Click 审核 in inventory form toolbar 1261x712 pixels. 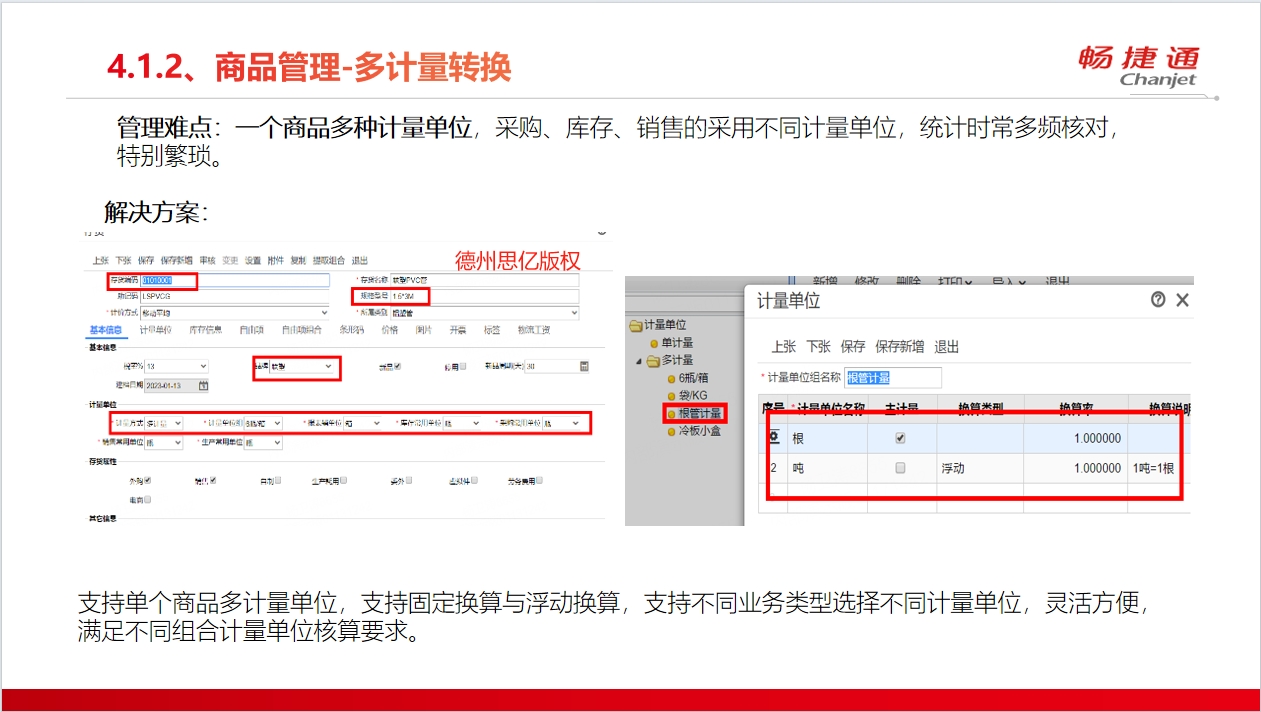point(208,260)
